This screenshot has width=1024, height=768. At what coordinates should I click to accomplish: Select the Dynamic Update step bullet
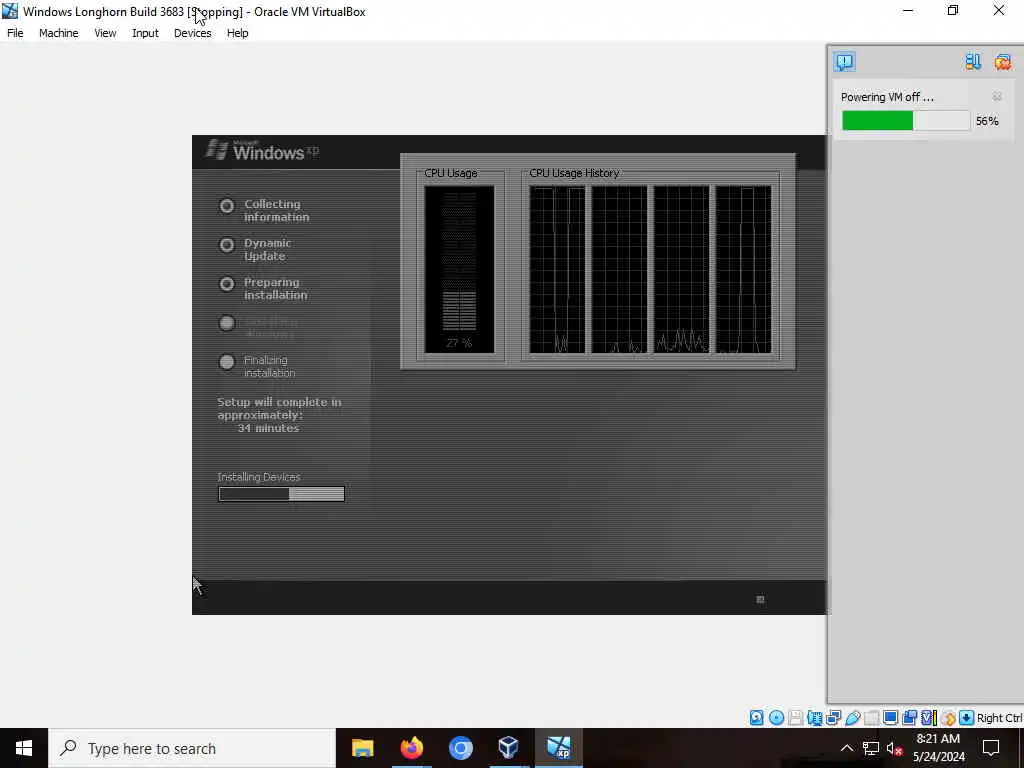(227, 246)
